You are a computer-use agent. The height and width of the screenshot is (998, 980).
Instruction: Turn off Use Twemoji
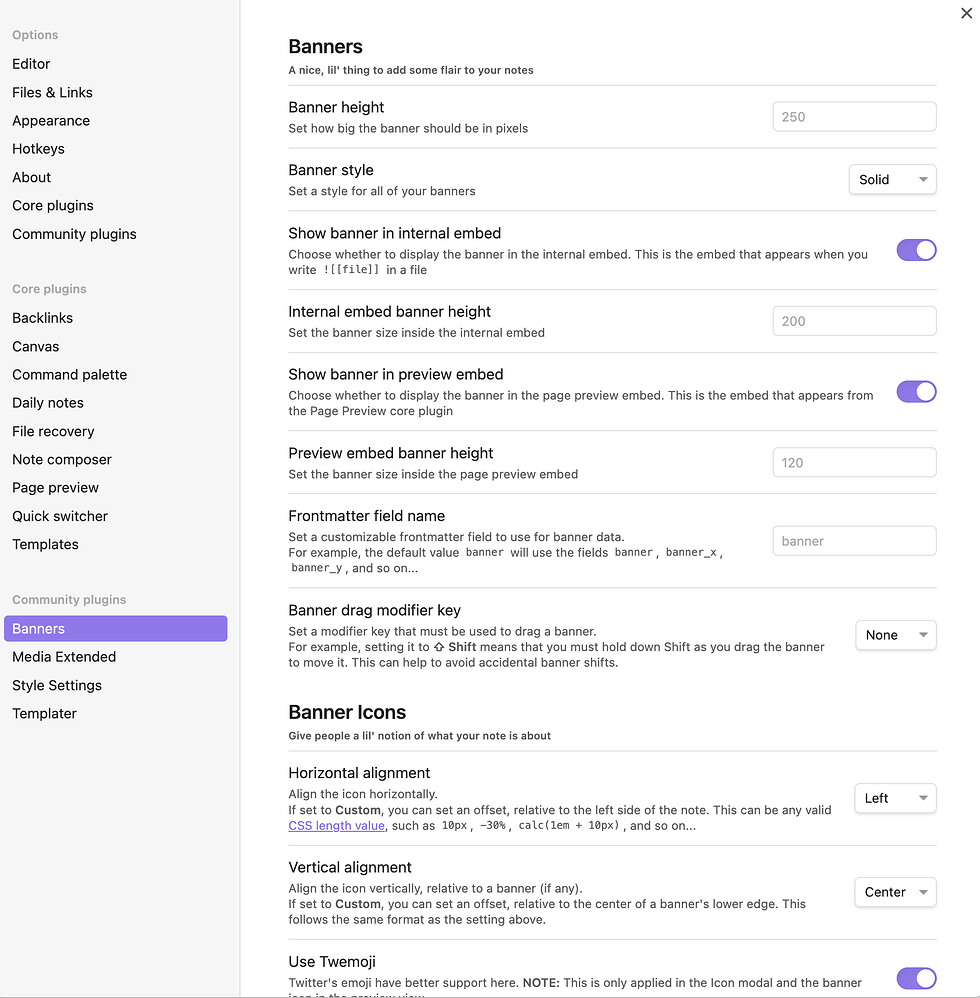click(916, 978)
